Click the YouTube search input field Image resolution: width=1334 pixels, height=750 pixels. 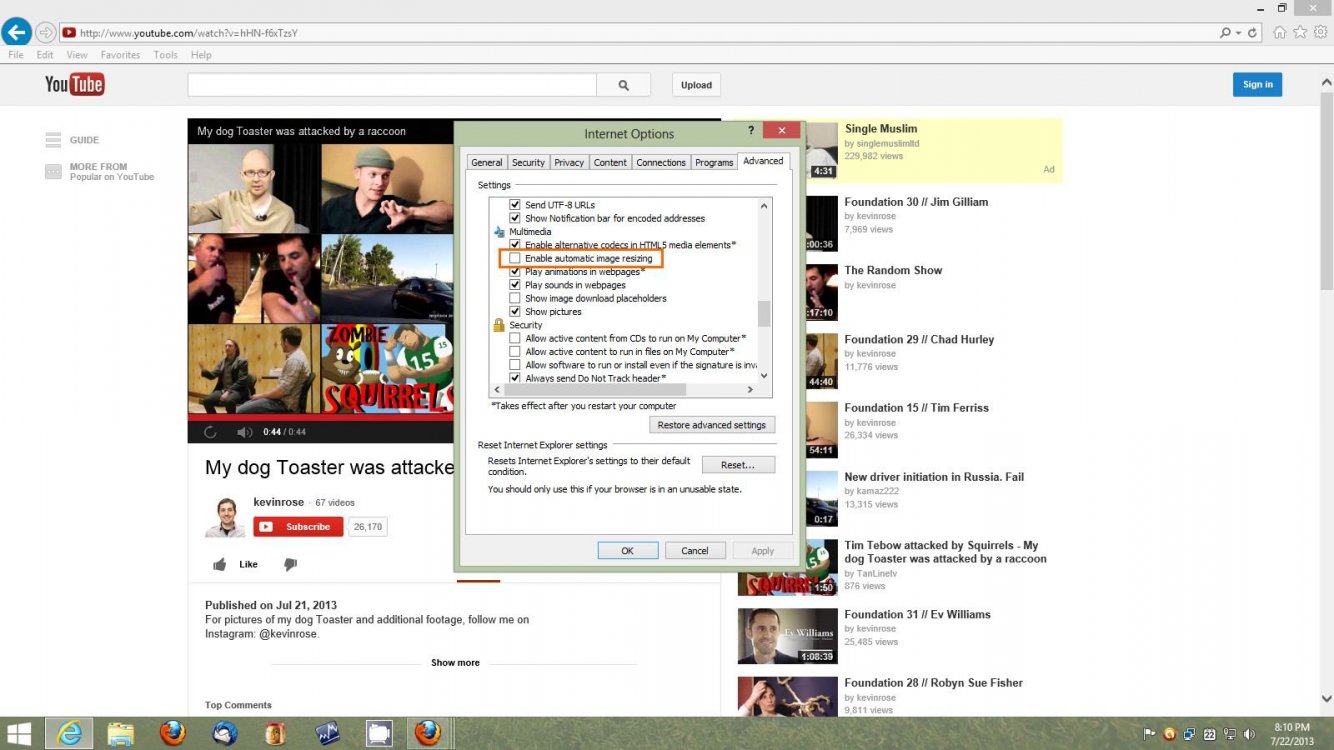[x=392, y=85]
